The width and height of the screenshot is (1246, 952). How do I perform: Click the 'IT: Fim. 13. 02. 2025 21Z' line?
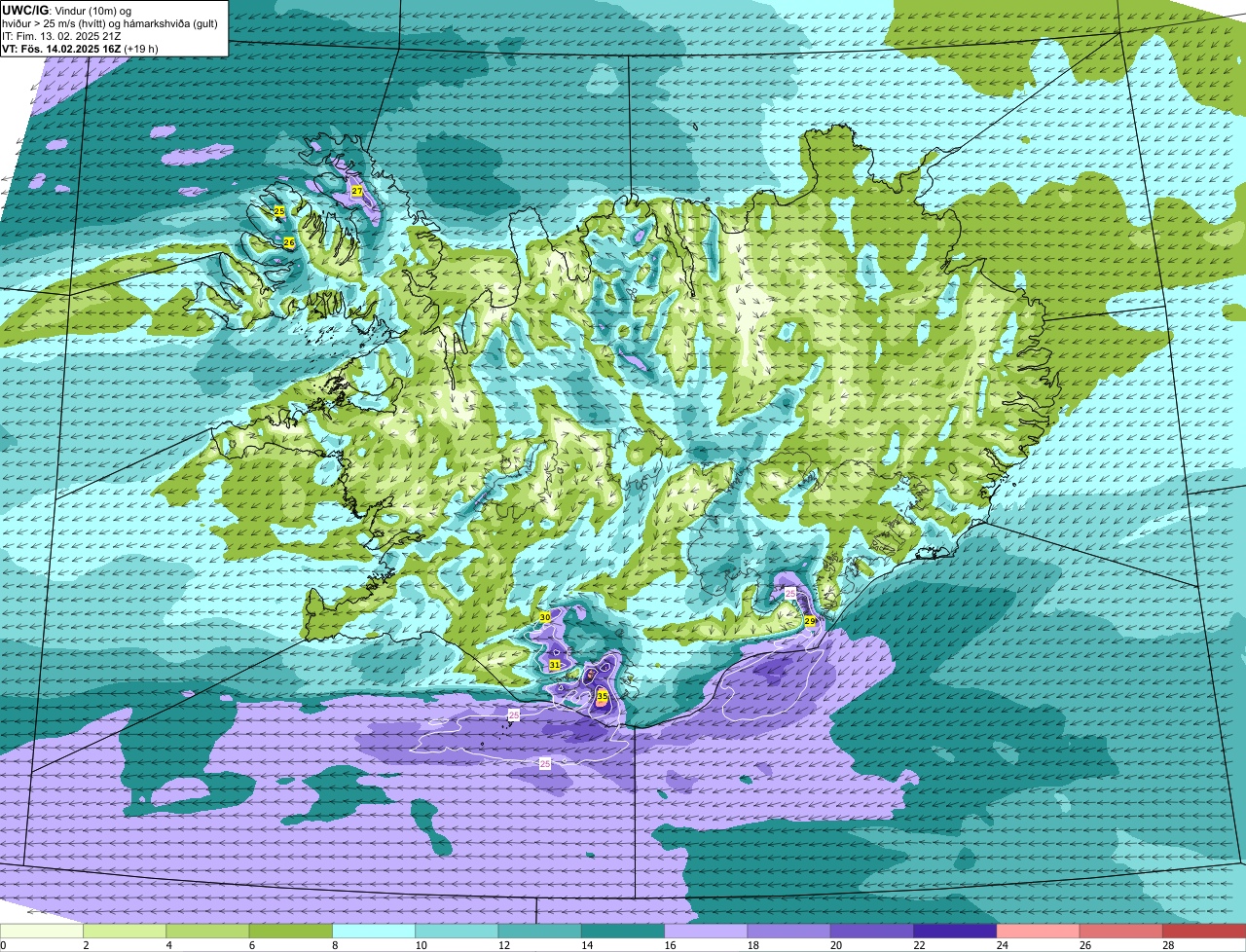tap(61, 36)
